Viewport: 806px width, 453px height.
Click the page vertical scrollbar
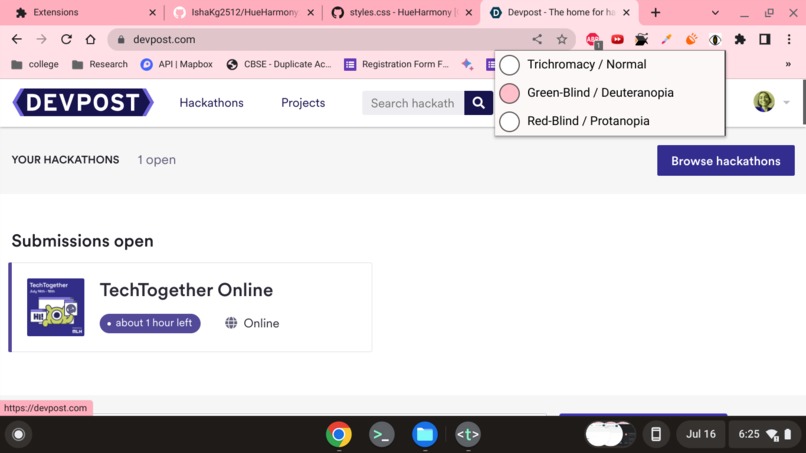(x=804, y=102)
